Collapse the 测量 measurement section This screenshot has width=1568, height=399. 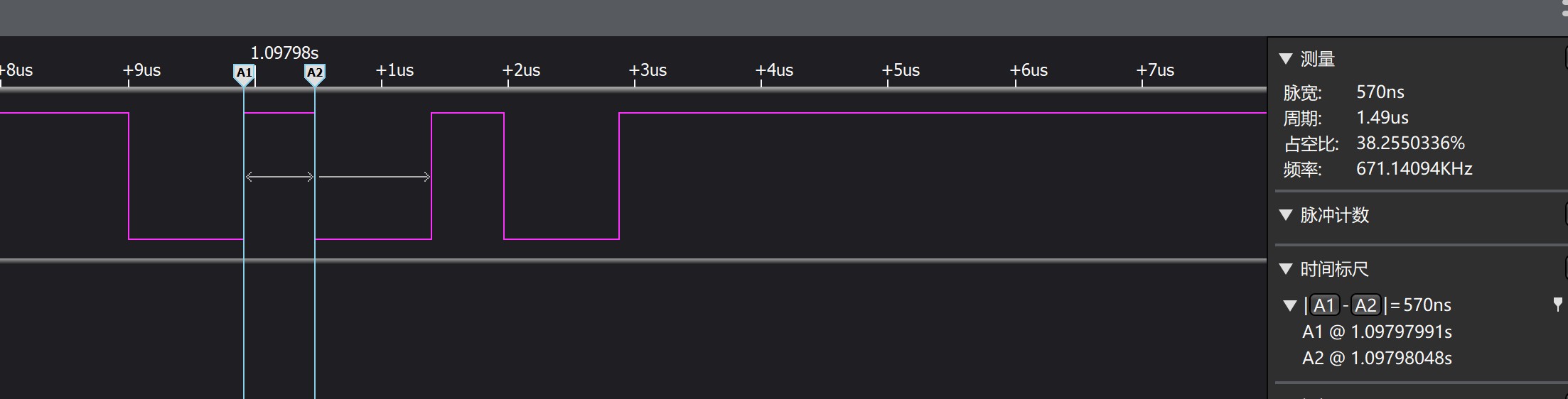1285,59
